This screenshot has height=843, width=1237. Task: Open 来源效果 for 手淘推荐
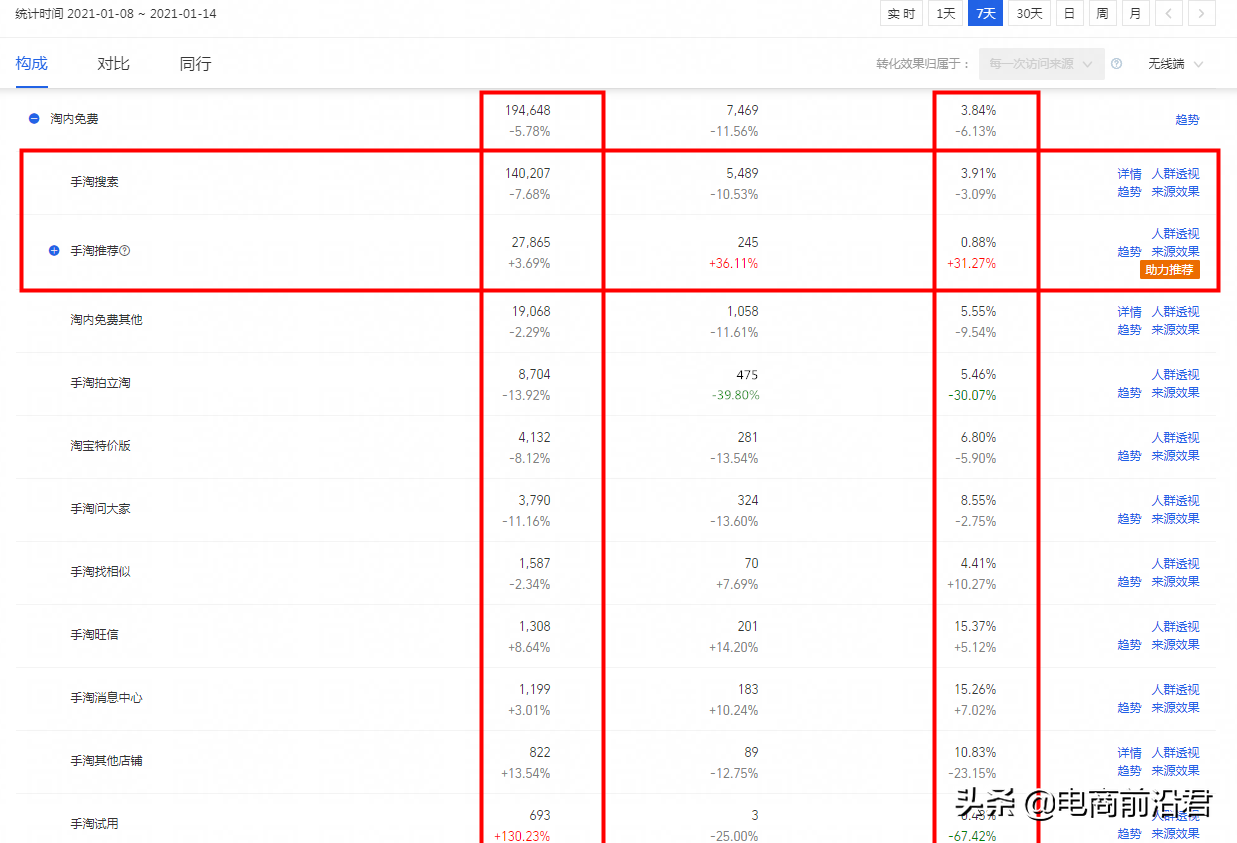point(1175,252)
